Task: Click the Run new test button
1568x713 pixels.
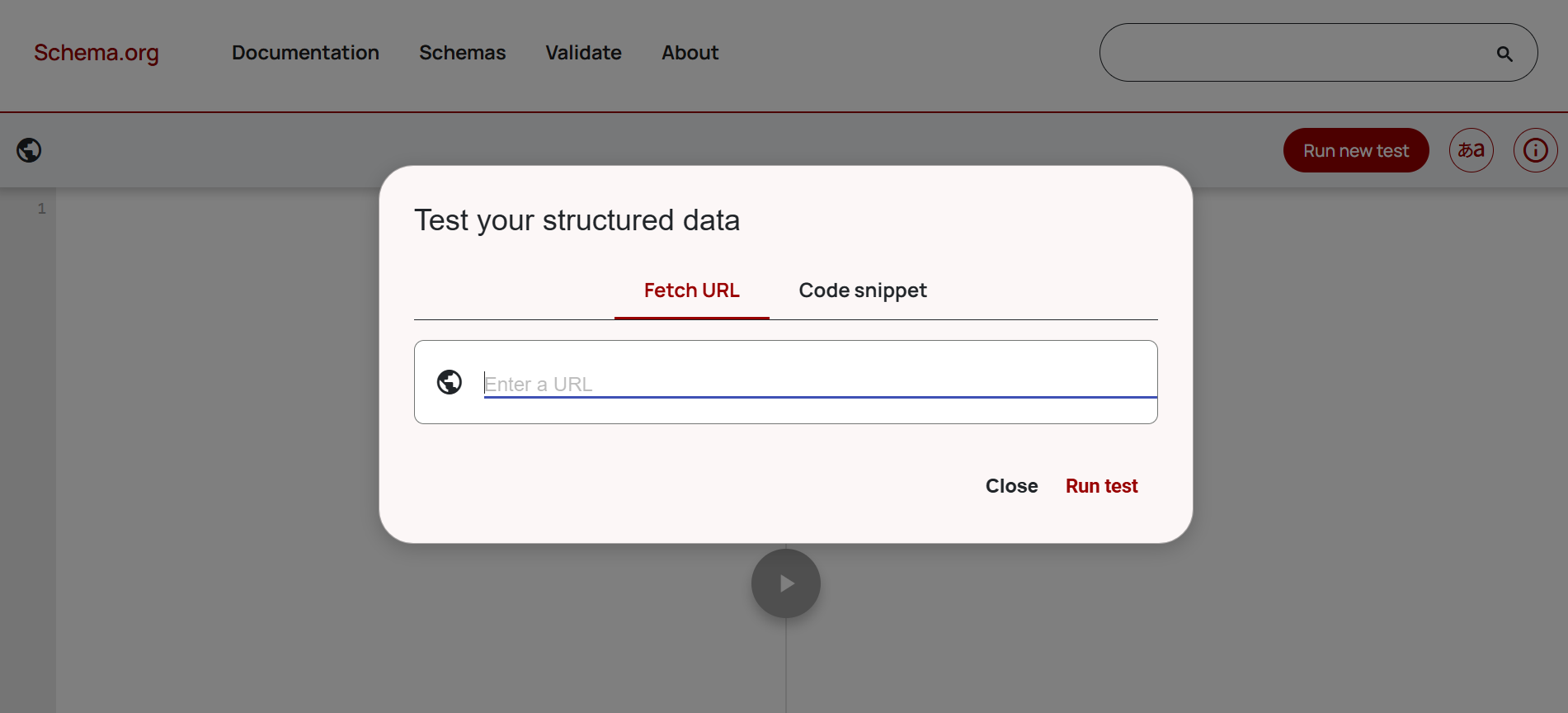Action: [1355, 150]
